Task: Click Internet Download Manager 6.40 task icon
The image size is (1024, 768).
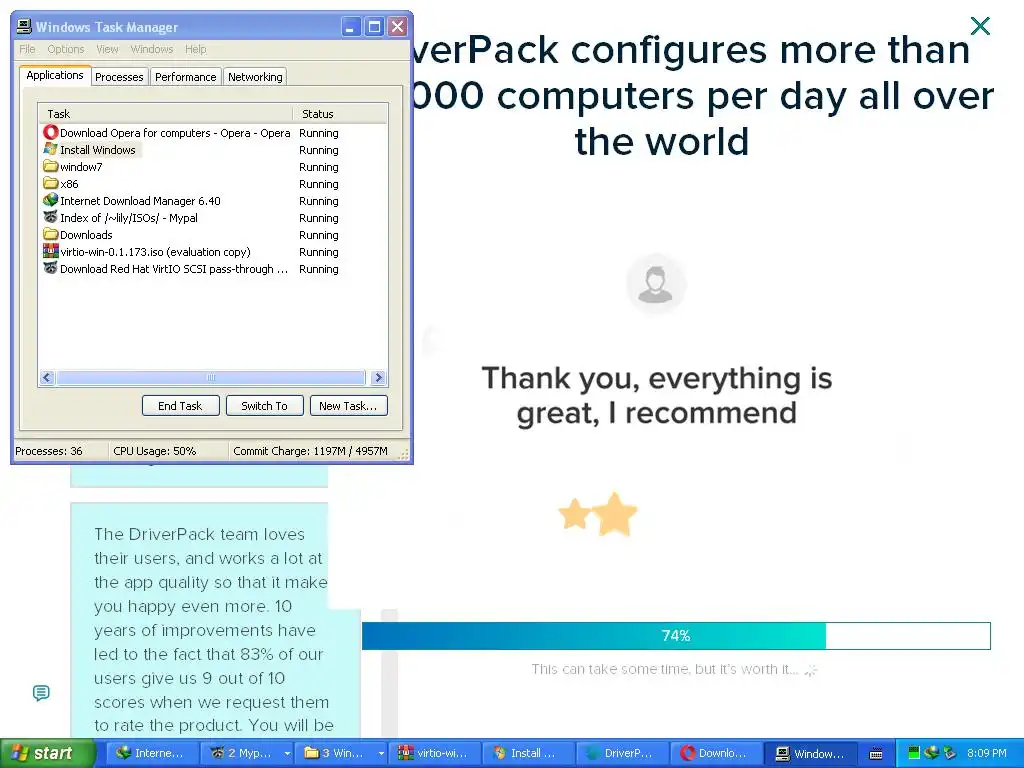Action: point(50,200)
